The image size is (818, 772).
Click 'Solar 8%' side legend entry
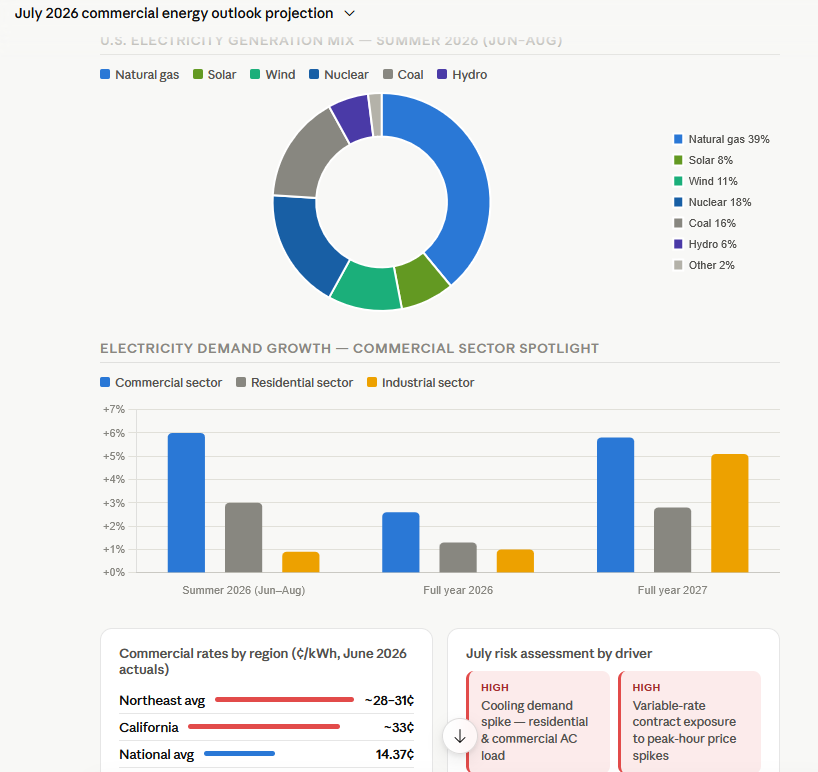coord(703,160)
